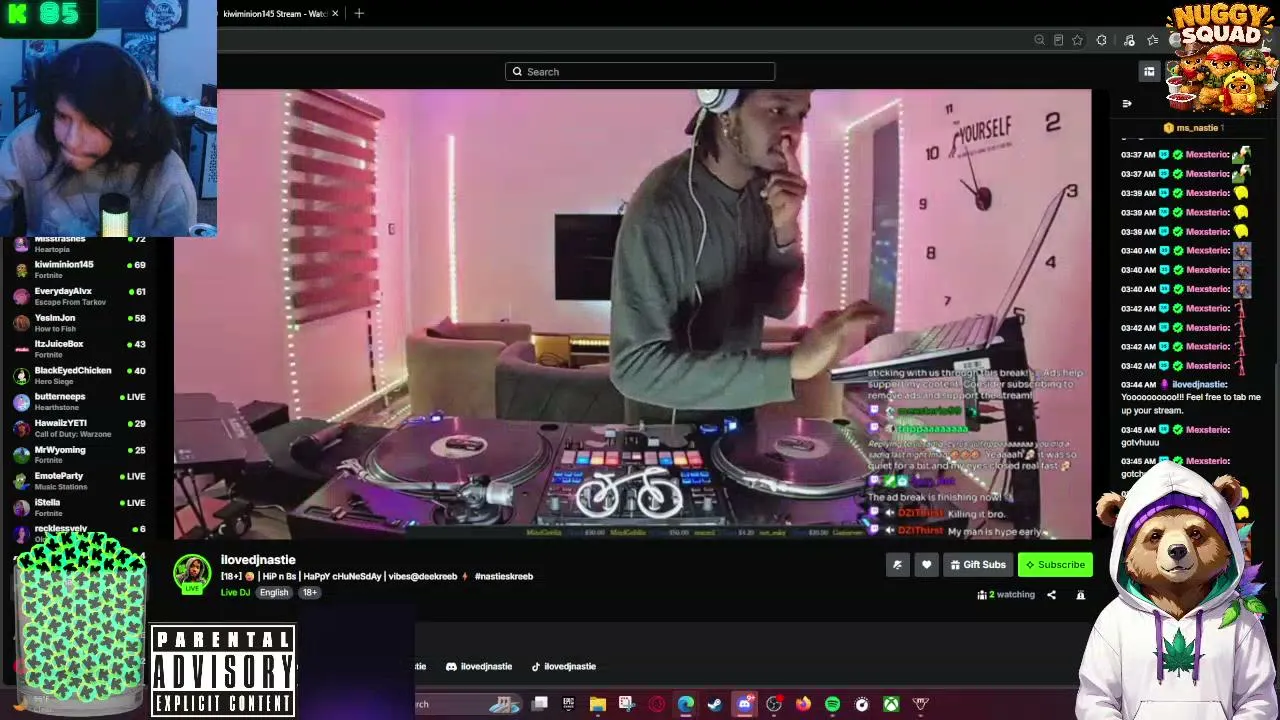Click the 2 watching viewer count
Screen dimensions: 1280x720
(x=1006, y=595)
